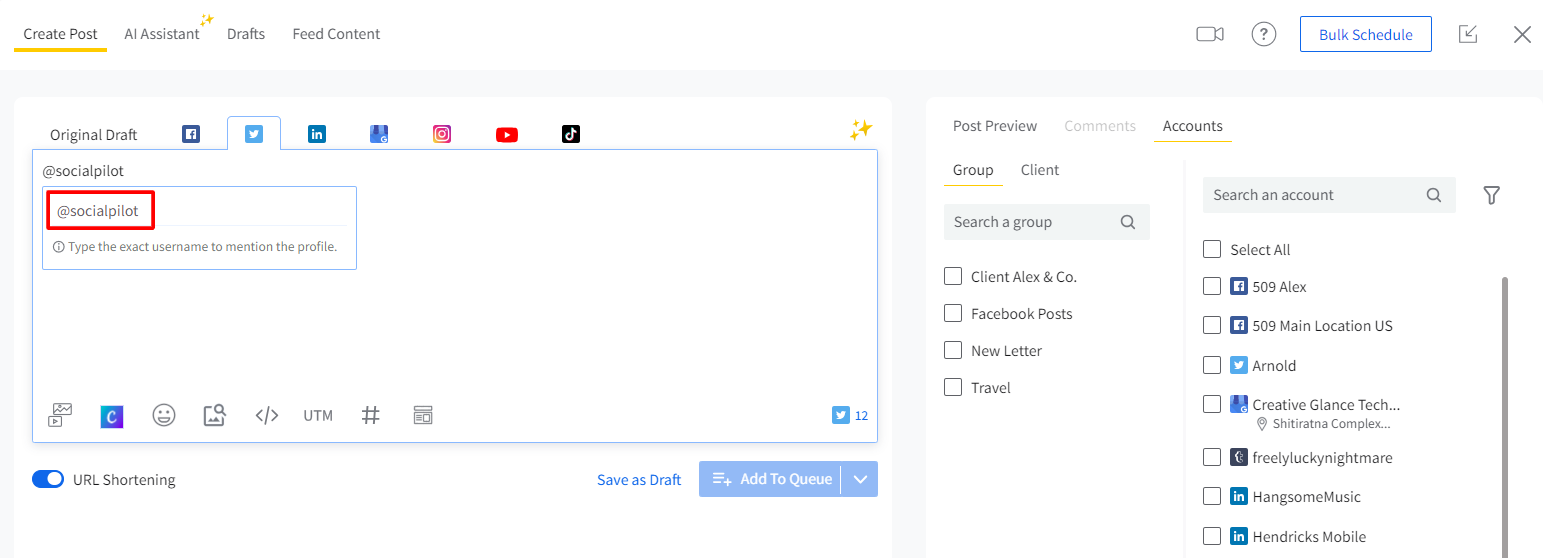Viewport: 1543px width, 558px height.
Task: Click Save as Draft link
Action: point(638,480)
